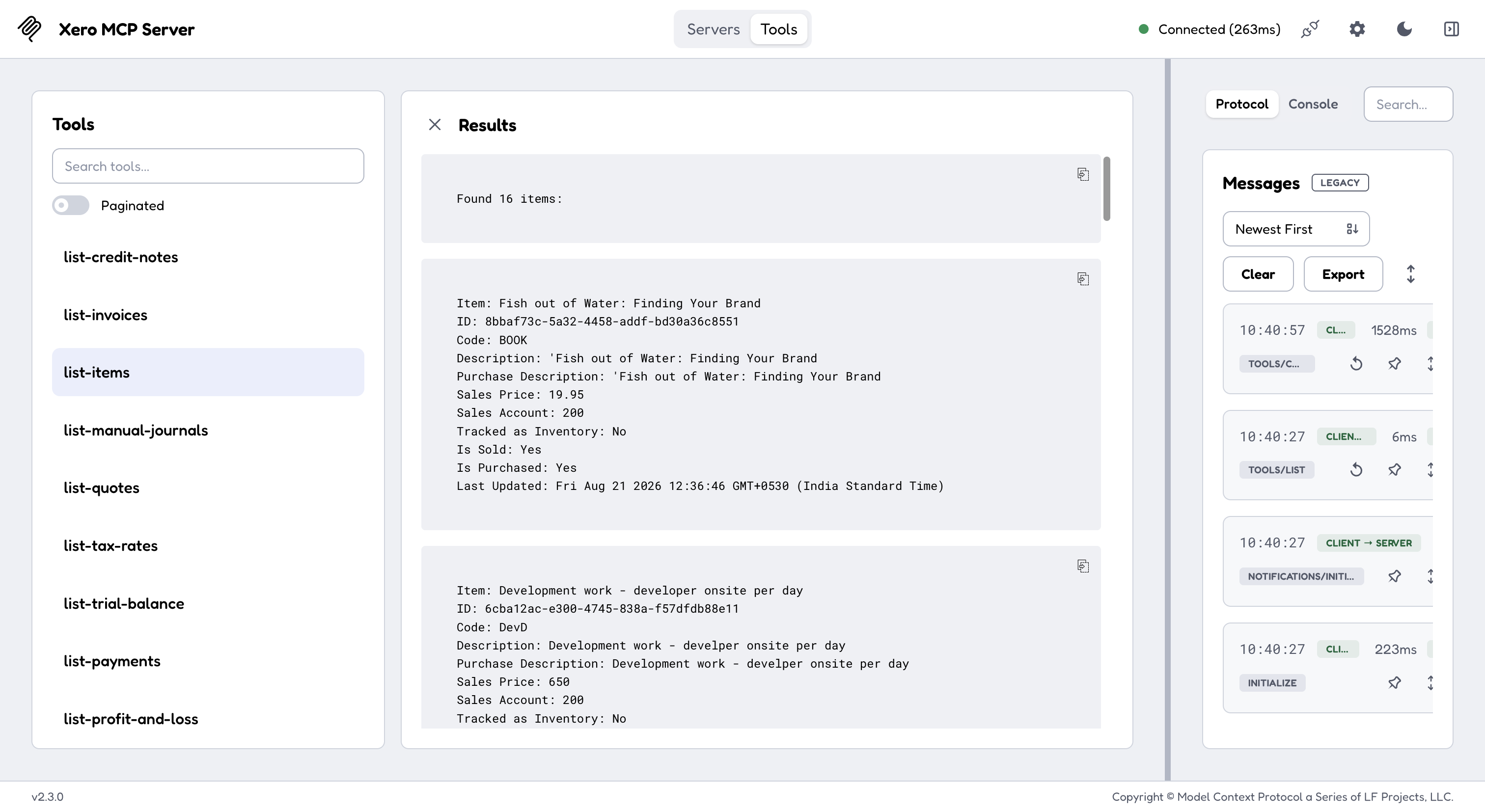This screenshot has width=1485, height=812.
Task: Click the TOOLS/LIST method badge
Action: point(1276,470)
